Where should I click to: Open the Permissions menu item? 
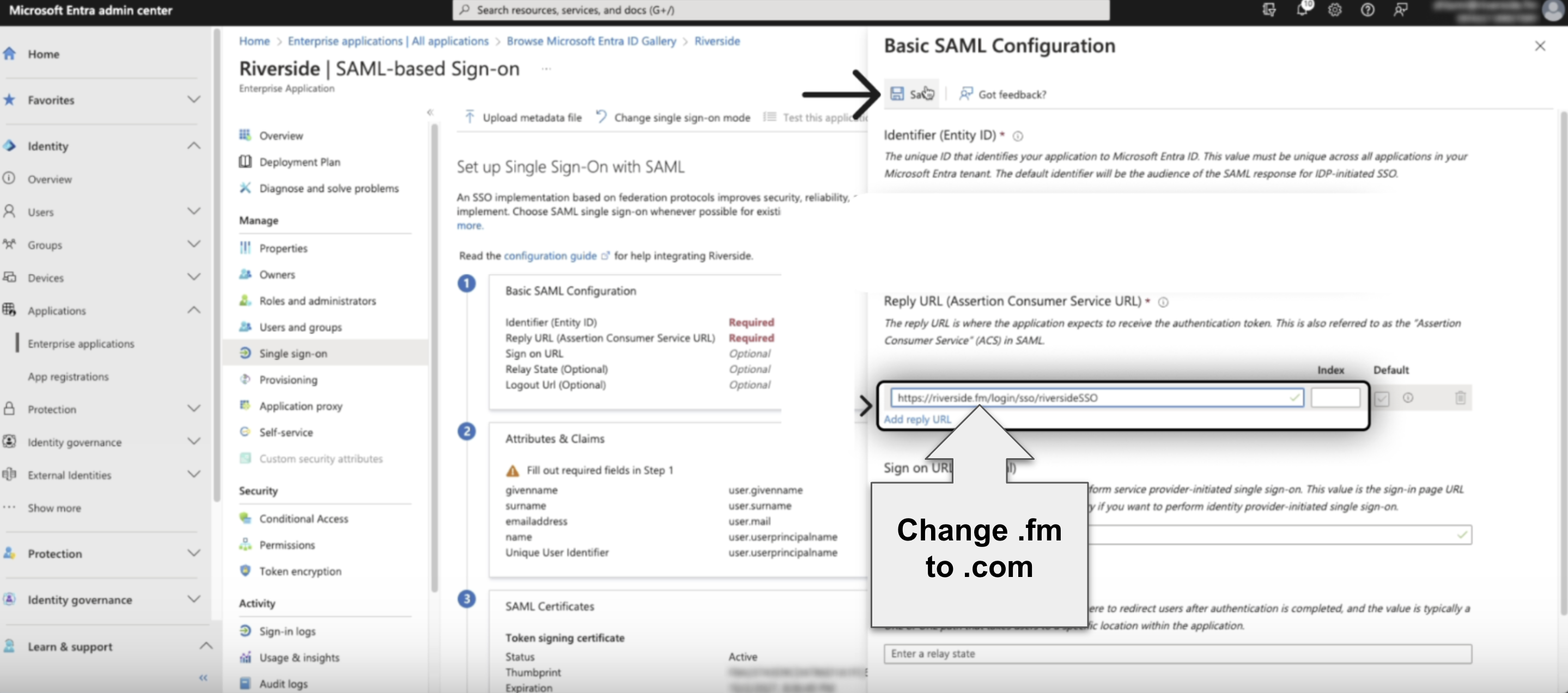287,545
